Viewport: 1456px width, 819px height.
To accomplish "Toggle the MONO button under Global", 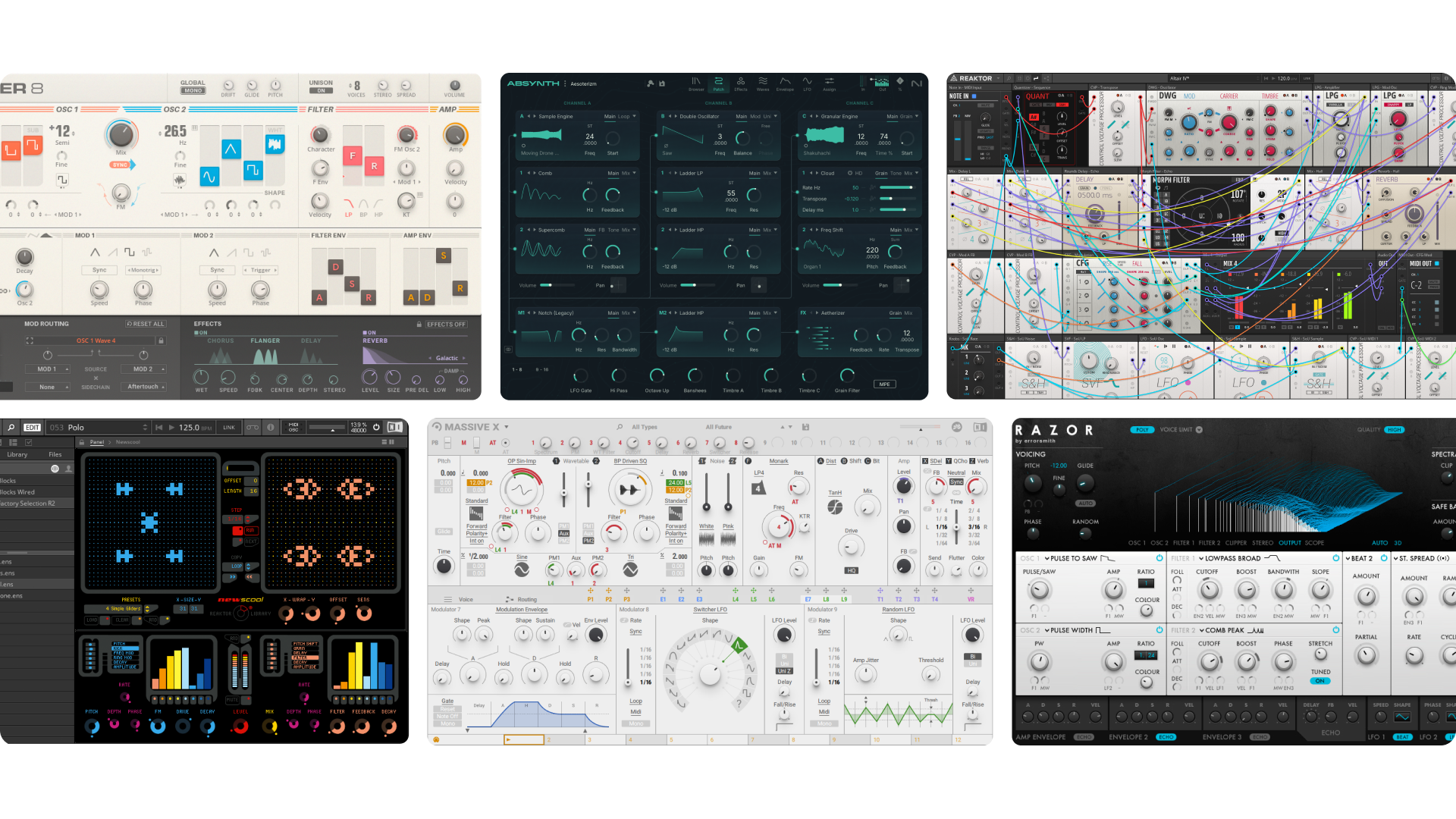I will tap(193, 91).
